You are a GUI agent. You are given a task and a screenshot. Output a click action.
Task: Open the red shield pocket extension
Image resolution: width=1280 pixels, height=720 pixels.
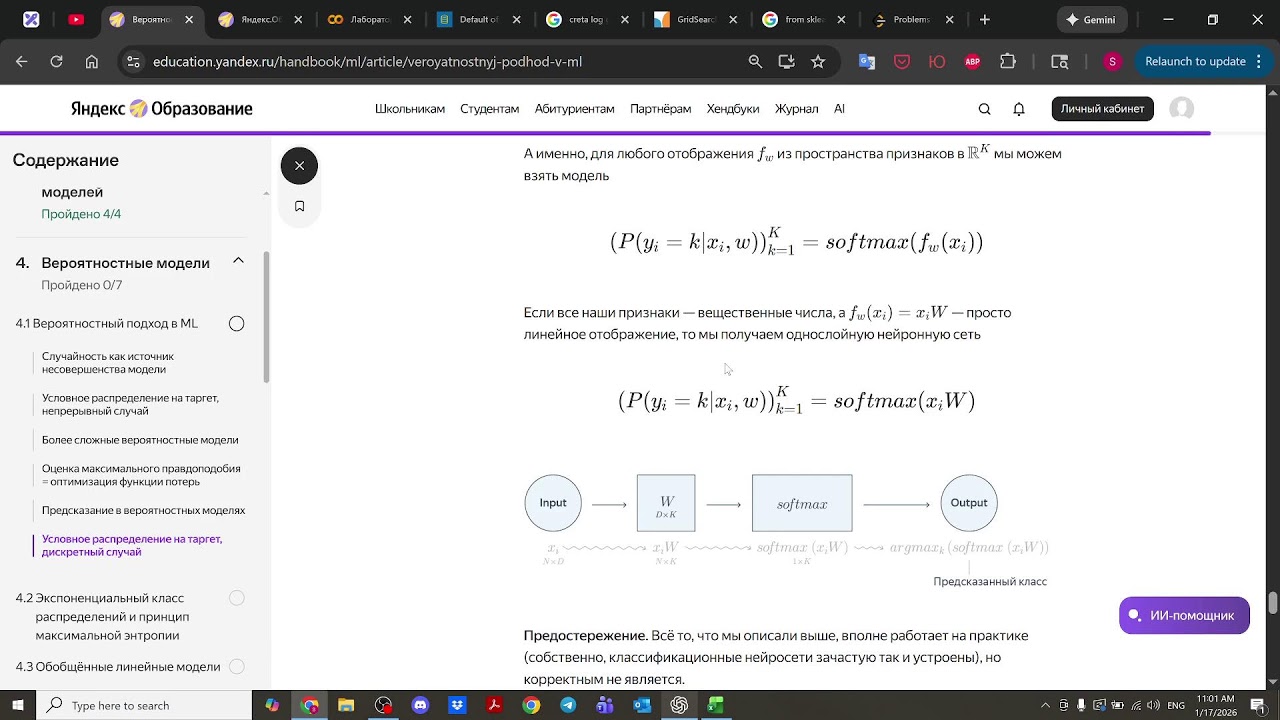pyautogui.click(x=902, y=61)
